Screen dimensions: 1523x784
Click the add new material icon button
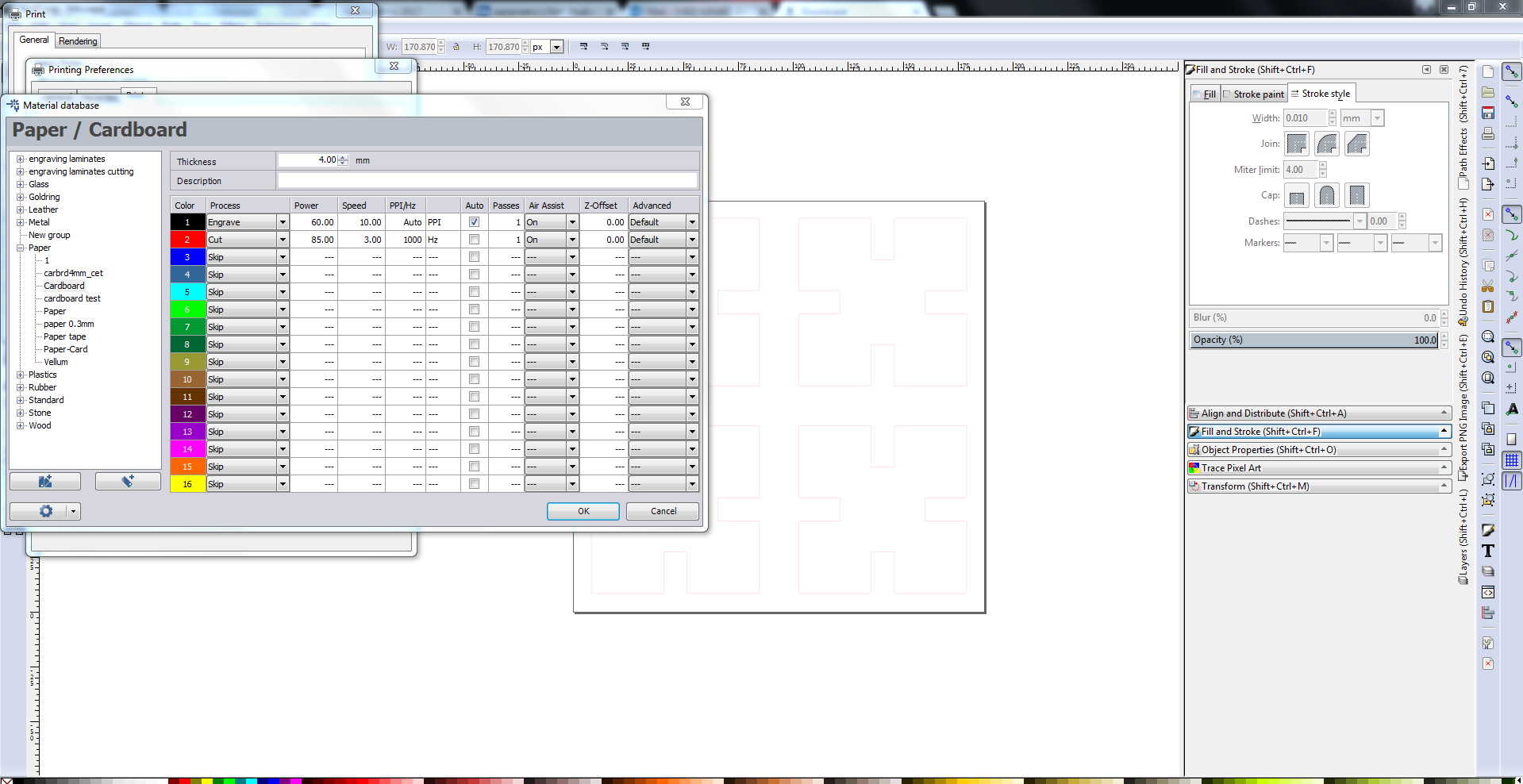128,482
